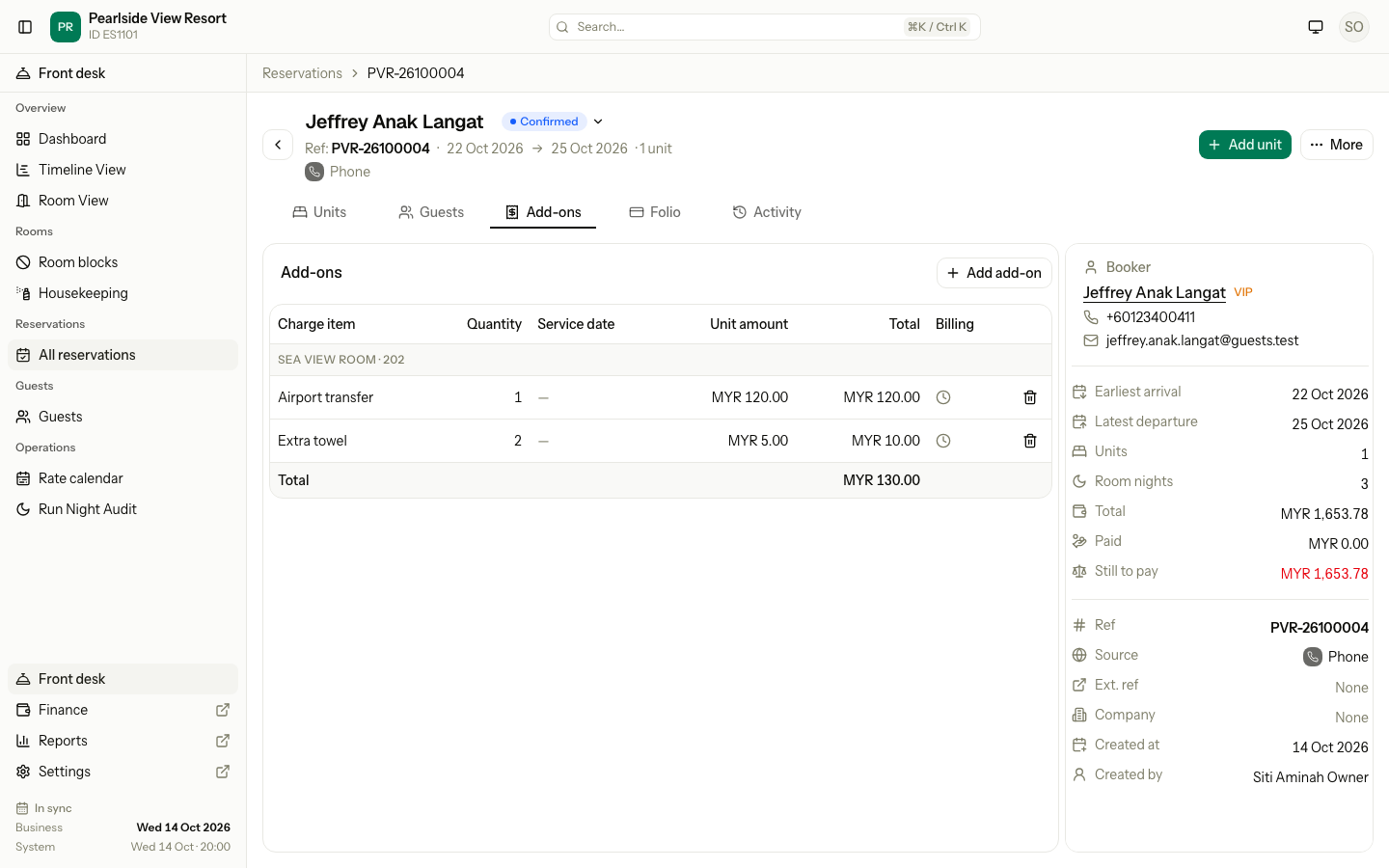
Task: Click the Add add-on button
Action: coord(994,273)
